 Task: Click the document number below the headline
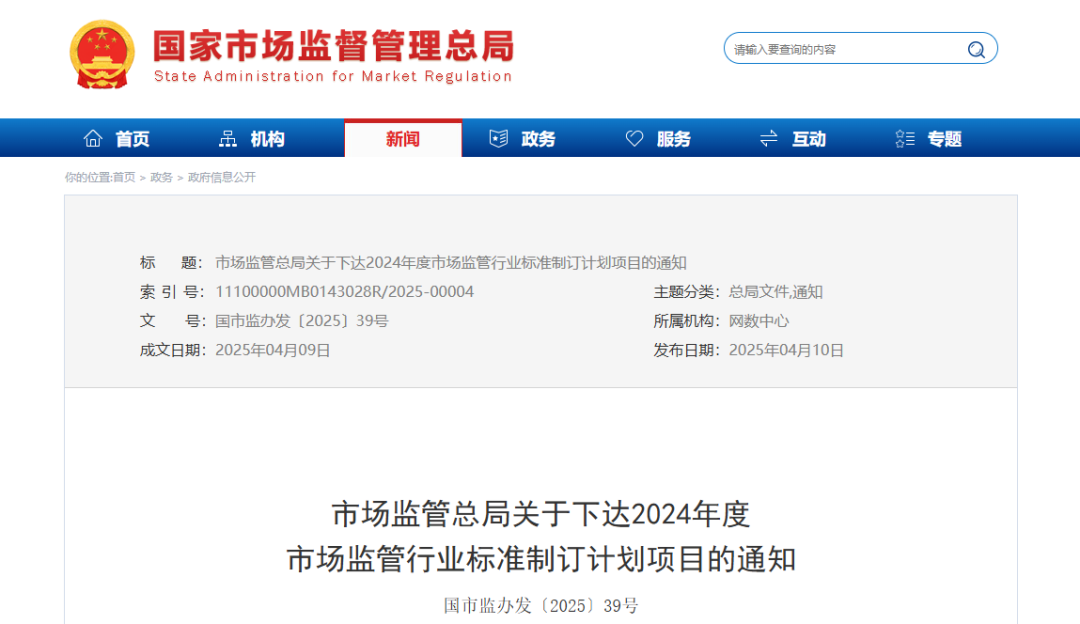pos(541,605)
